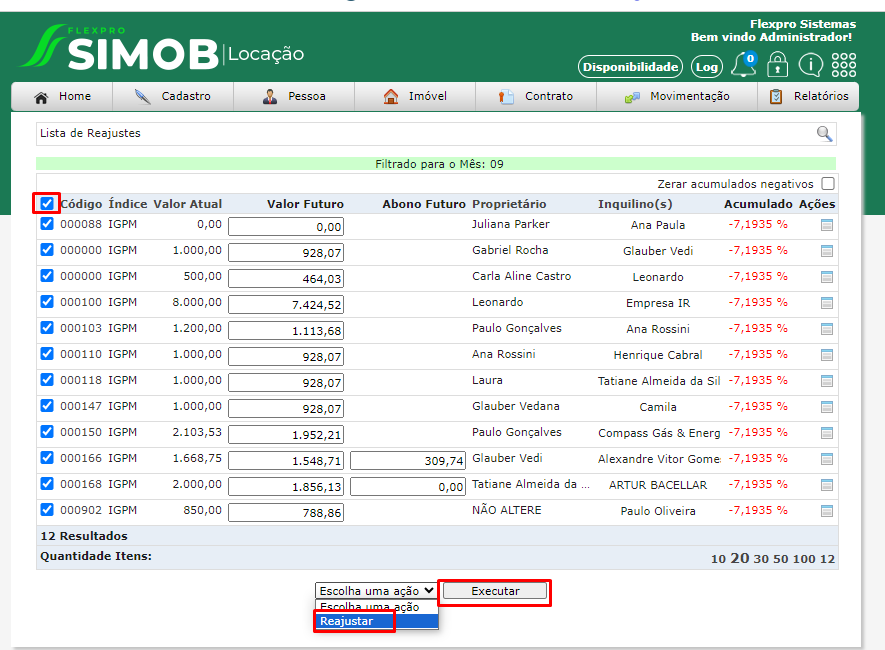Open the Imóvel menu

[415, 96]
